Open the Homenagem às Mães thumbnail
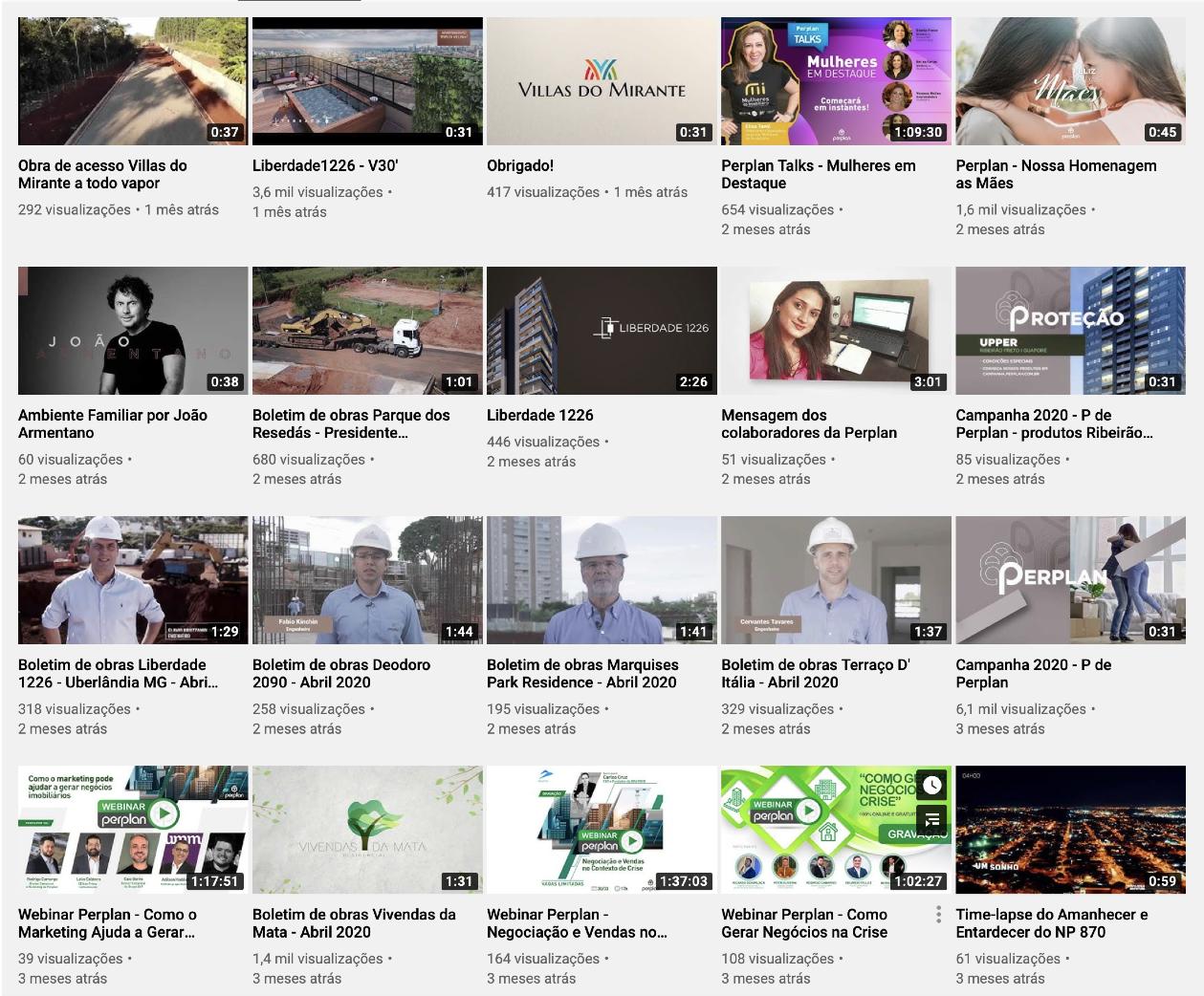Viewport: 1204px width, 996px height. 1070,81
